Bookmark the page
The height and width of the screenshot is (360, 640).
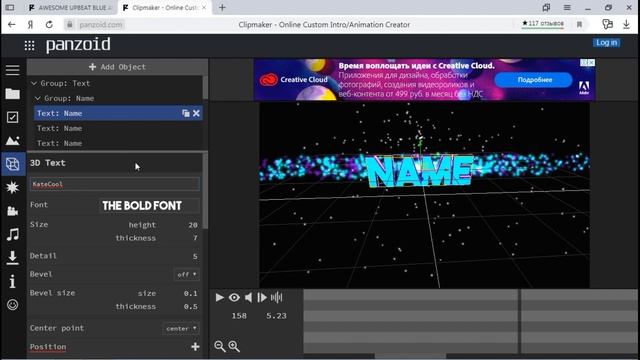pos(579,24)
